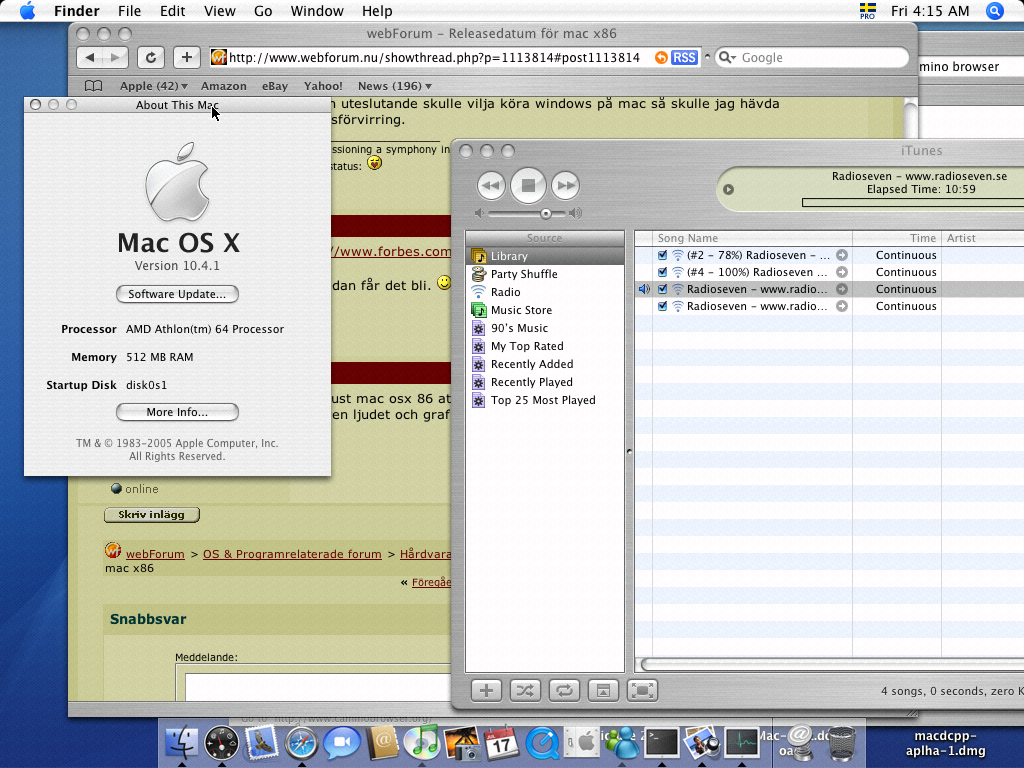This screenshot has width=1024, height=768.
Task: Open iChat from the Dock
Action: pyautogui.click(x=342, y=743)
